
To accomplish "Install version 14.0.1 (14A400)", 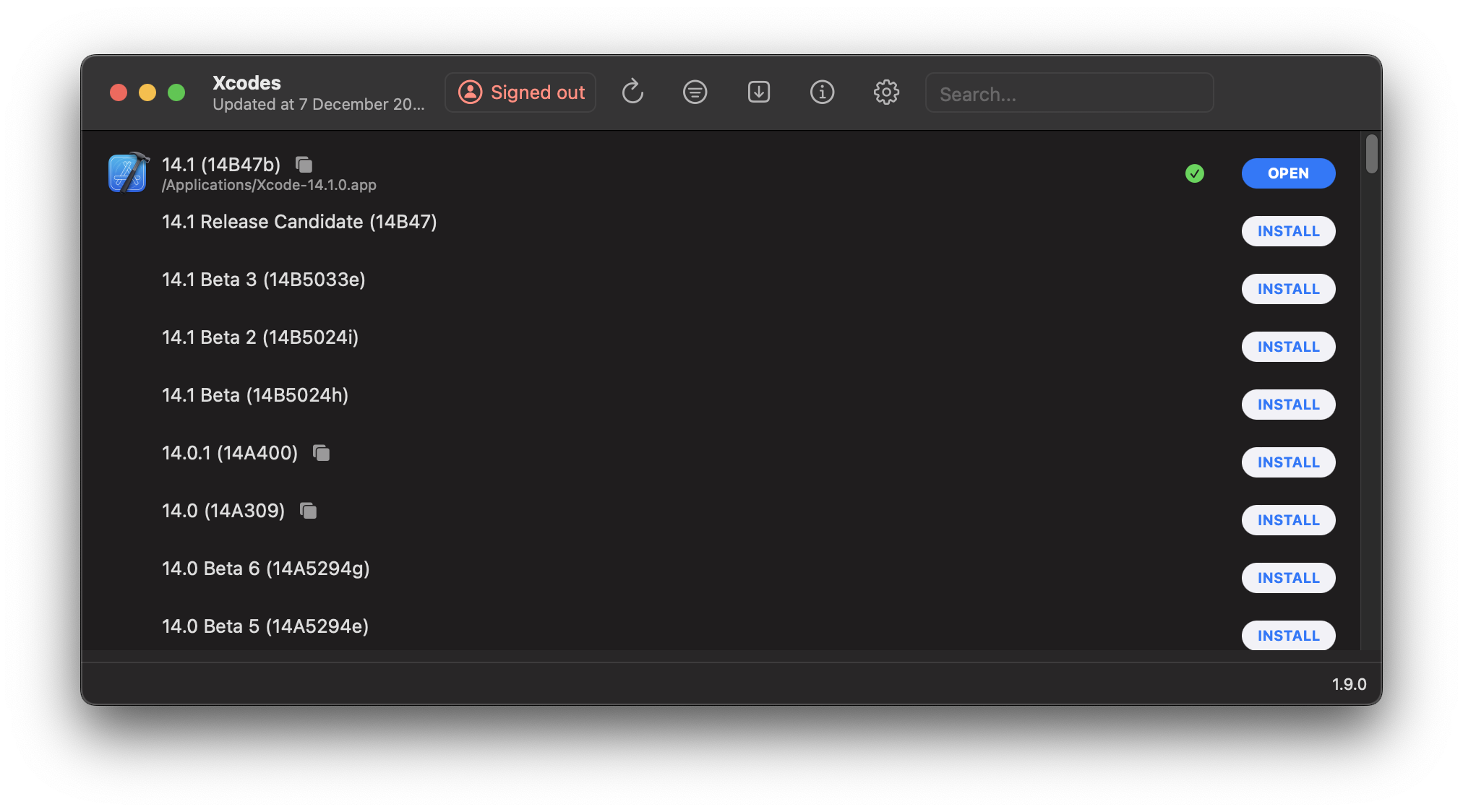I will click(x=1288, y=462).
